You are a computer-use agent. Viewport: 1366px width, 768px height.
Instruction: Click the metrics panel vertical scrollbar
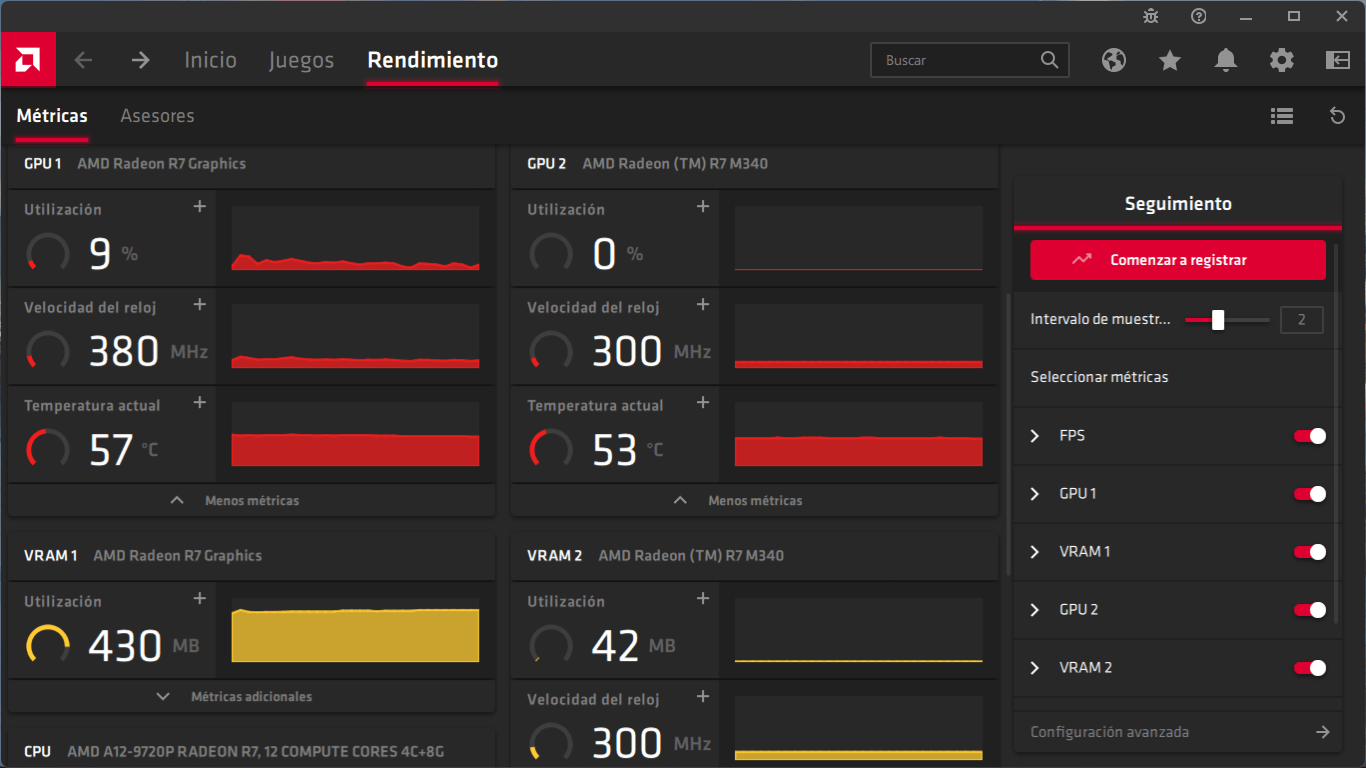click(1006, 435)
